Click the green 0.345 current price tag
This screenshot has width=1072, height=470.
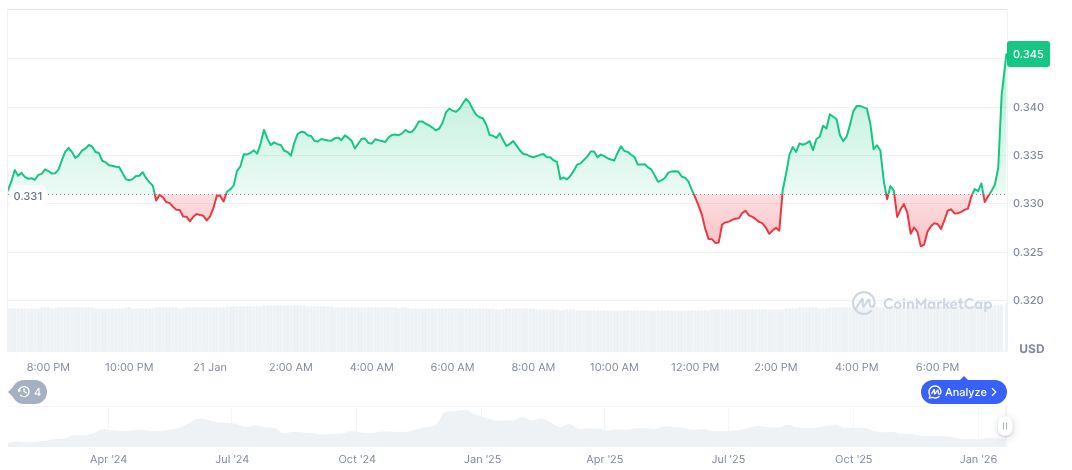click(1028, 54)
